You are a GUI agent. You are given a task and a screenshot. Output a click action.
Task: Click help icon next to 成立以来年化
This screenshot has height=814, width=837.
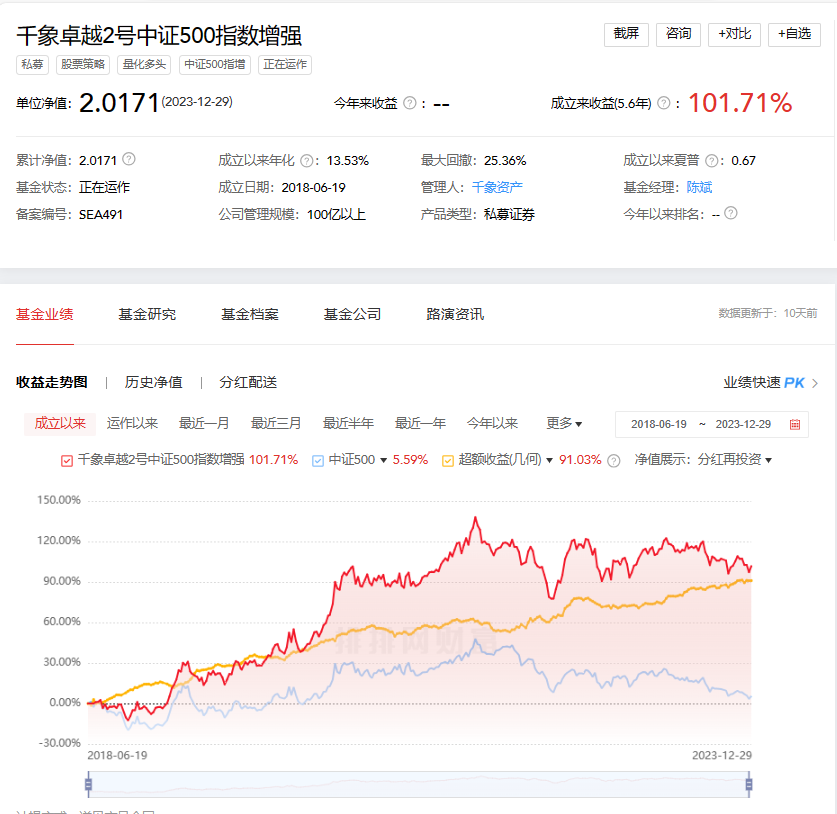click(306, 161)
